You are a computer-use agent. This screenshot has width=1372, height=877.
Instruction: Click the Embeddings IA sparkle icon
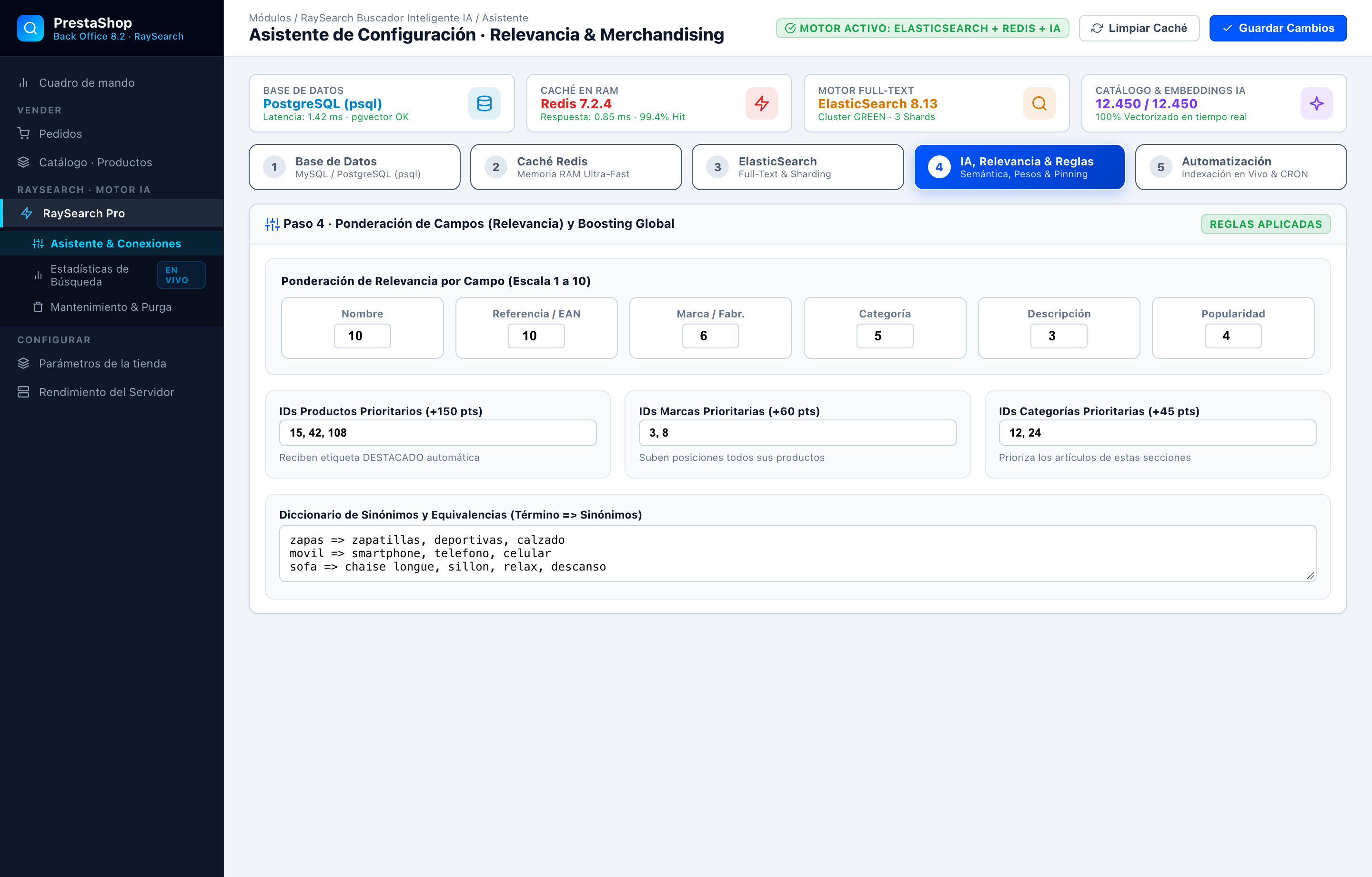click(x=1316, y=103)
